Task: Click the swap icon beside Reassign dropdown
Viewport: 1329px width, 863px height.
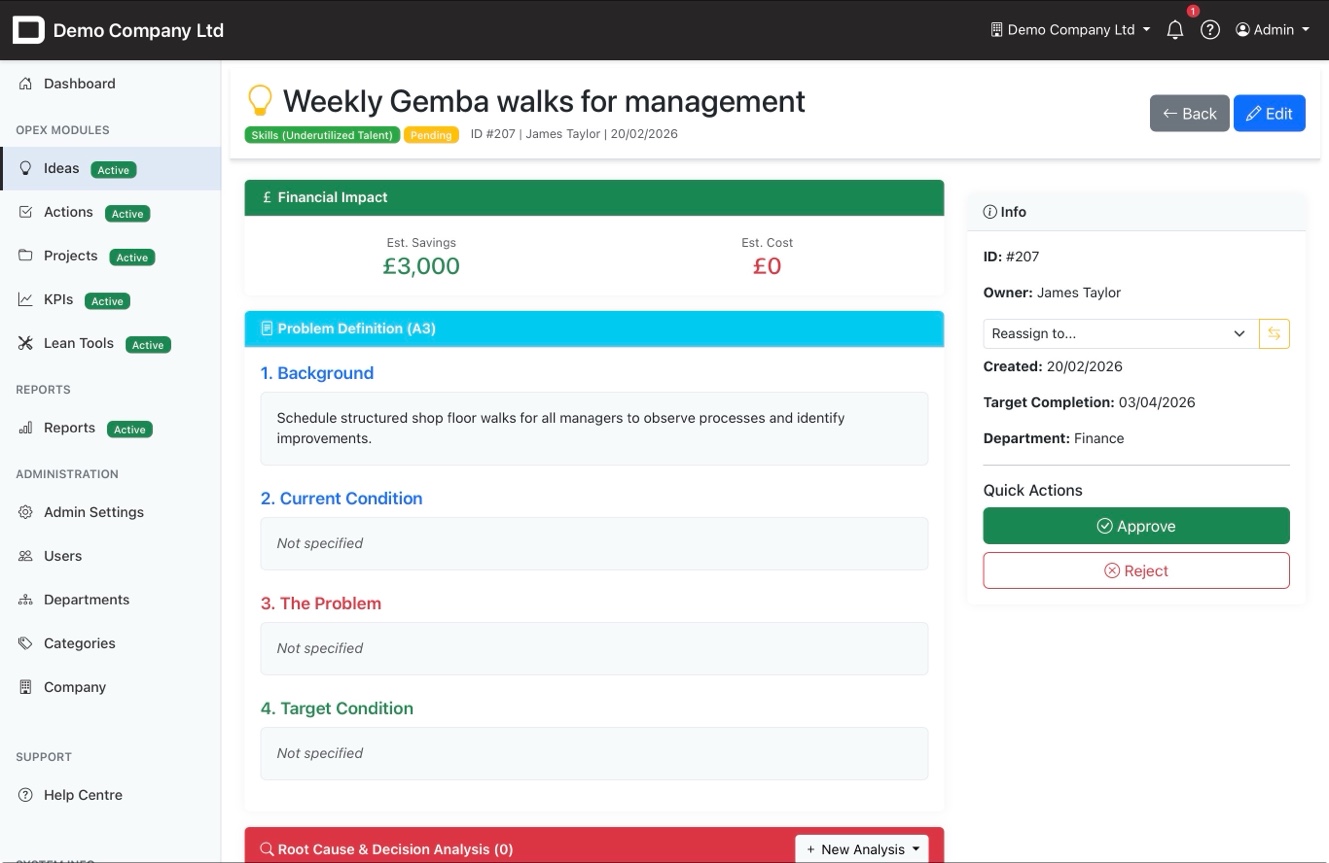Action: click(x=1274, y=334)
